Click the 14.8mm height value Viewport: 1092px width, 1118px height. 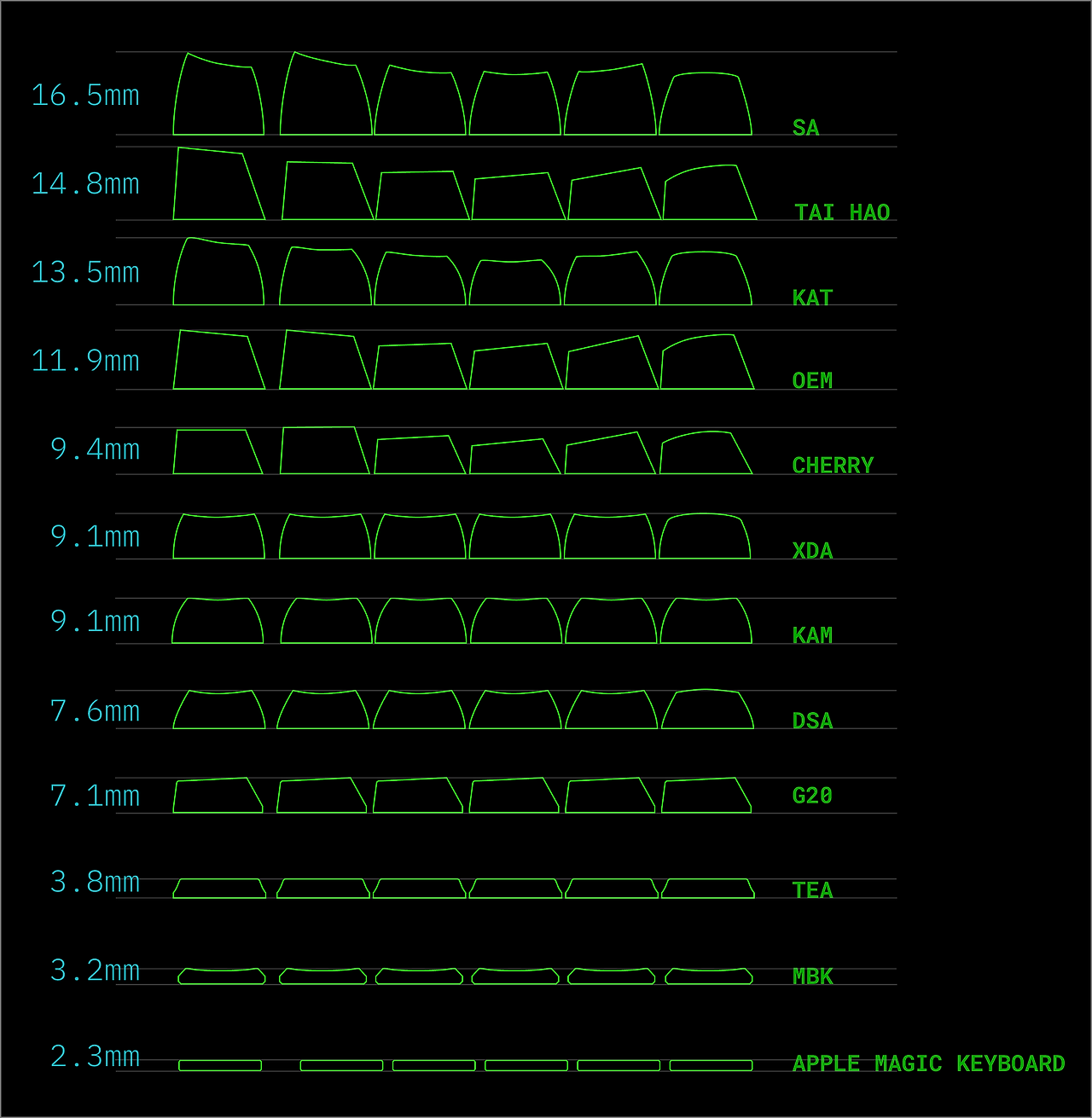(85, 184)
